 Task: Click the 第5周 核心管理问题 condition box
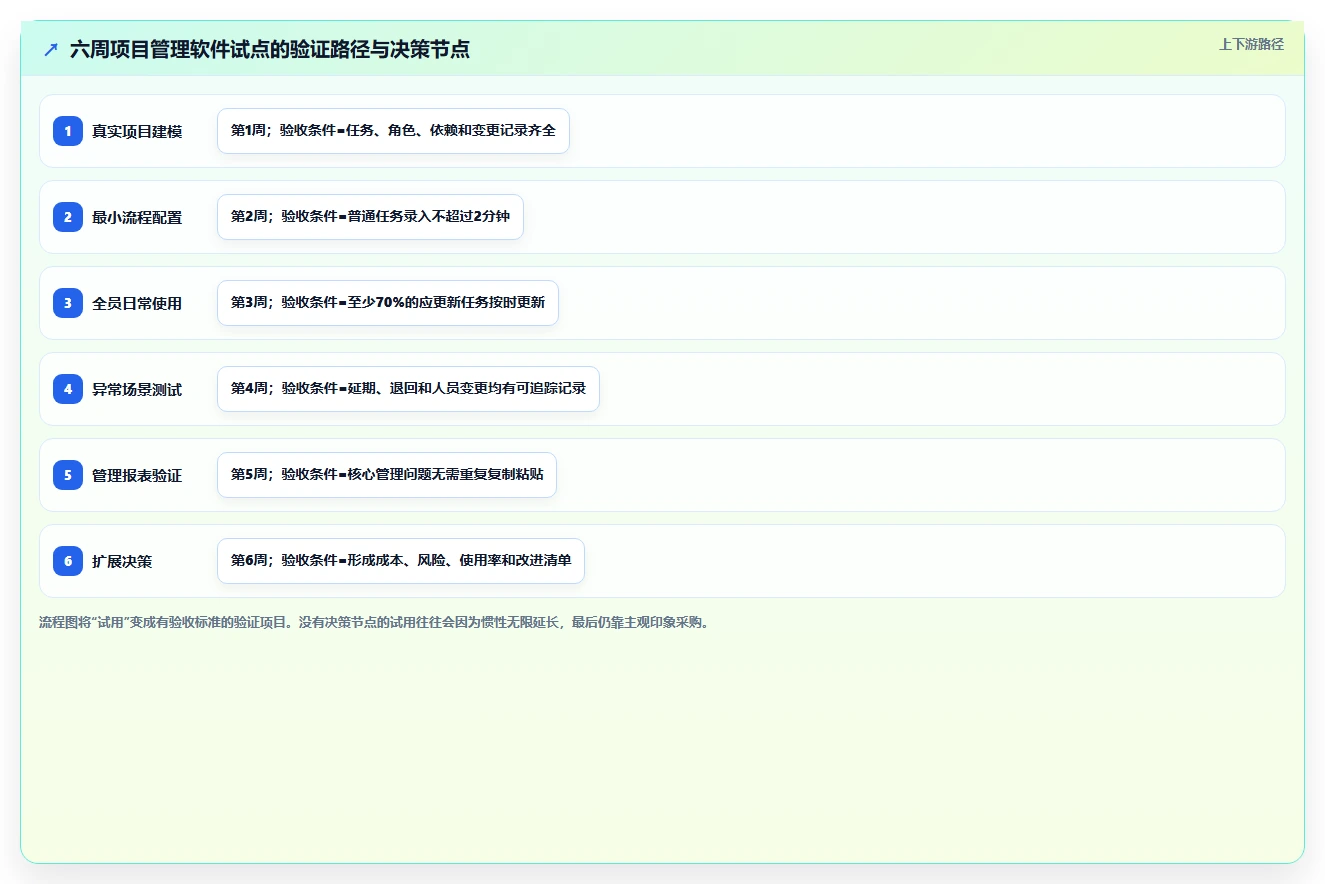point(387,475)
